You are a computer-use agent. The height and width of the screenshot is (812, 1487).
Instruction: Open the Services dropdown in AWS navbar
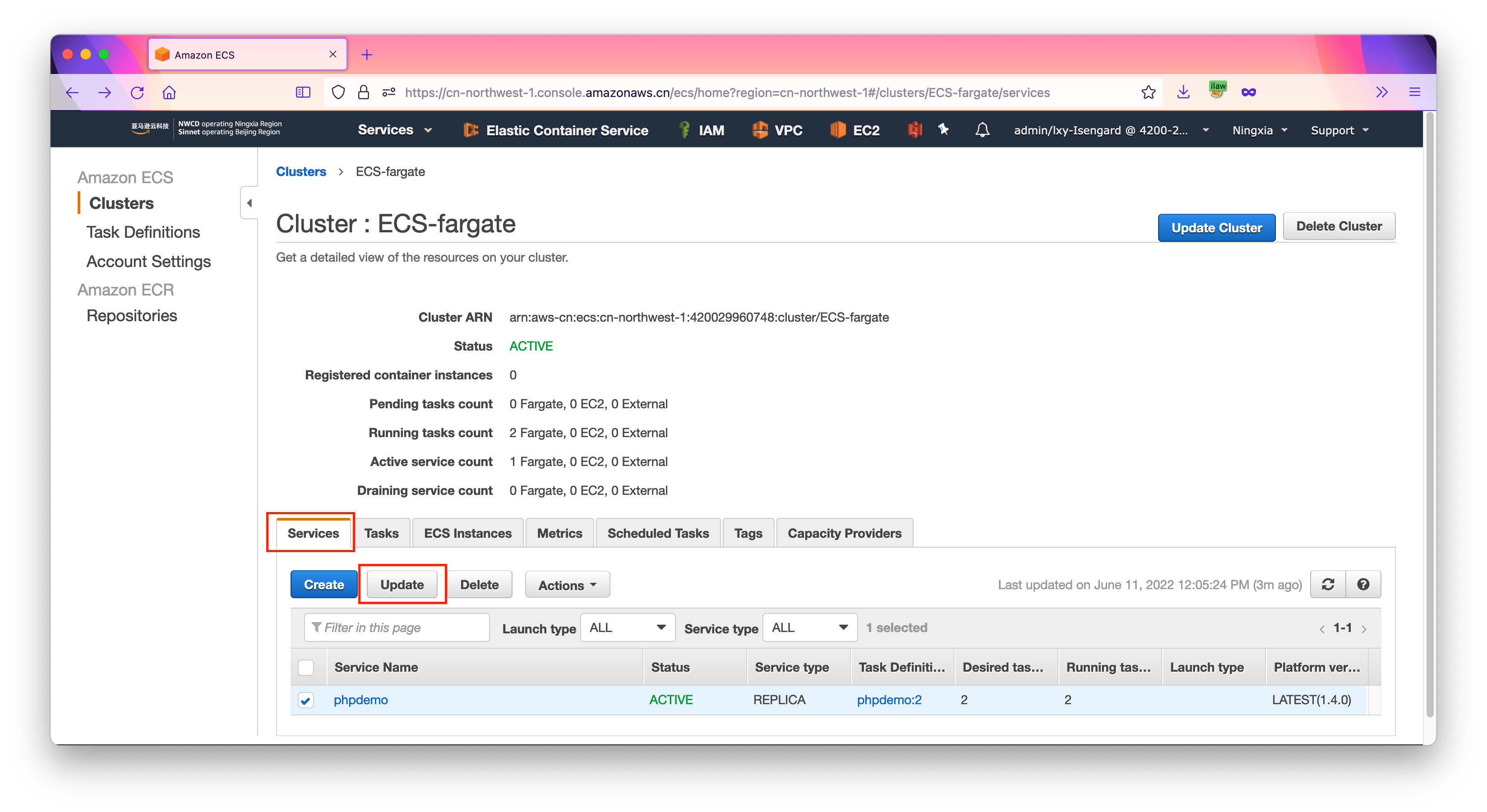(395, 130)
